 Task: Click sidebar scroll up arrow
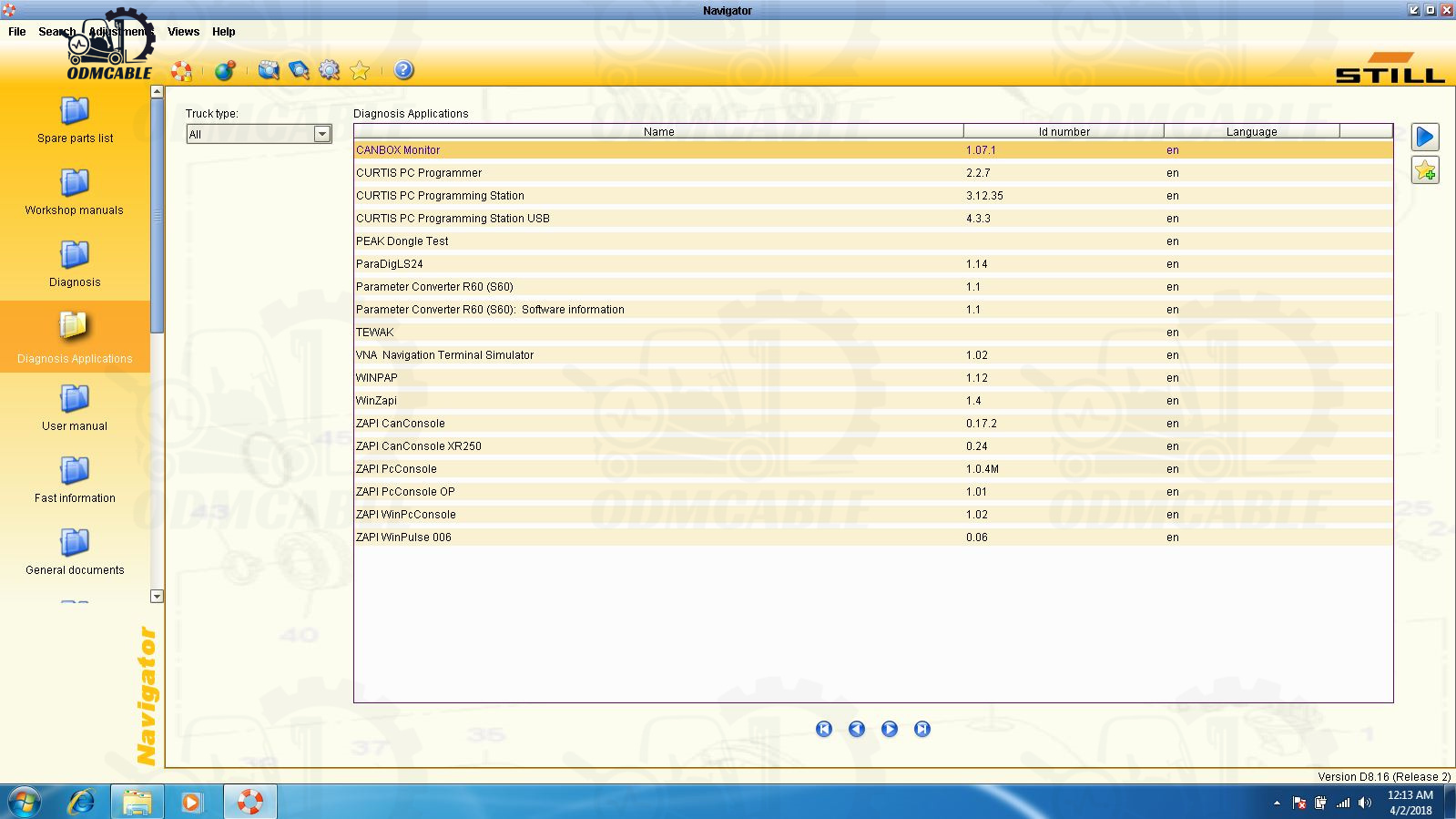[157, 91]
